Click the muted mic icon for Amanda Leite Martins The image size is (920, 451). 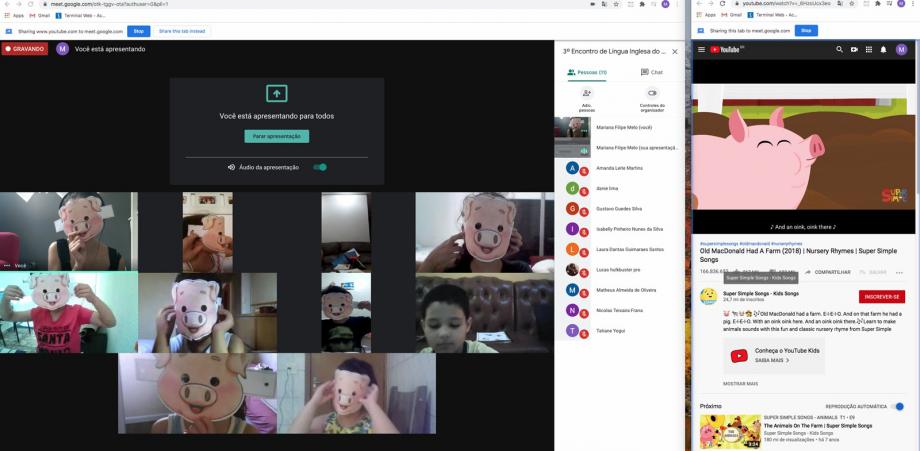(584, 172)
